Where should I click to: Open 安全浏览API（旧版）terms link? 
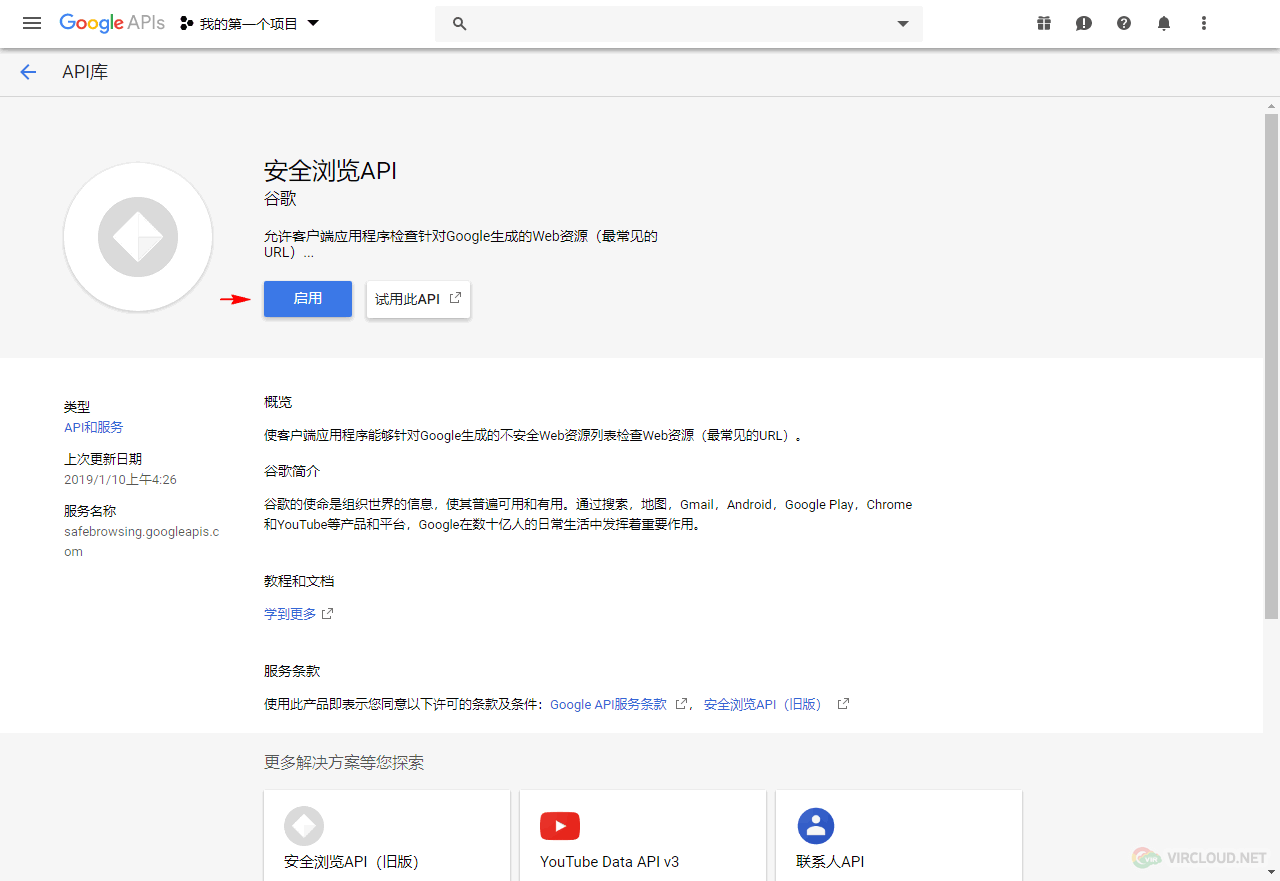point(762,705)
